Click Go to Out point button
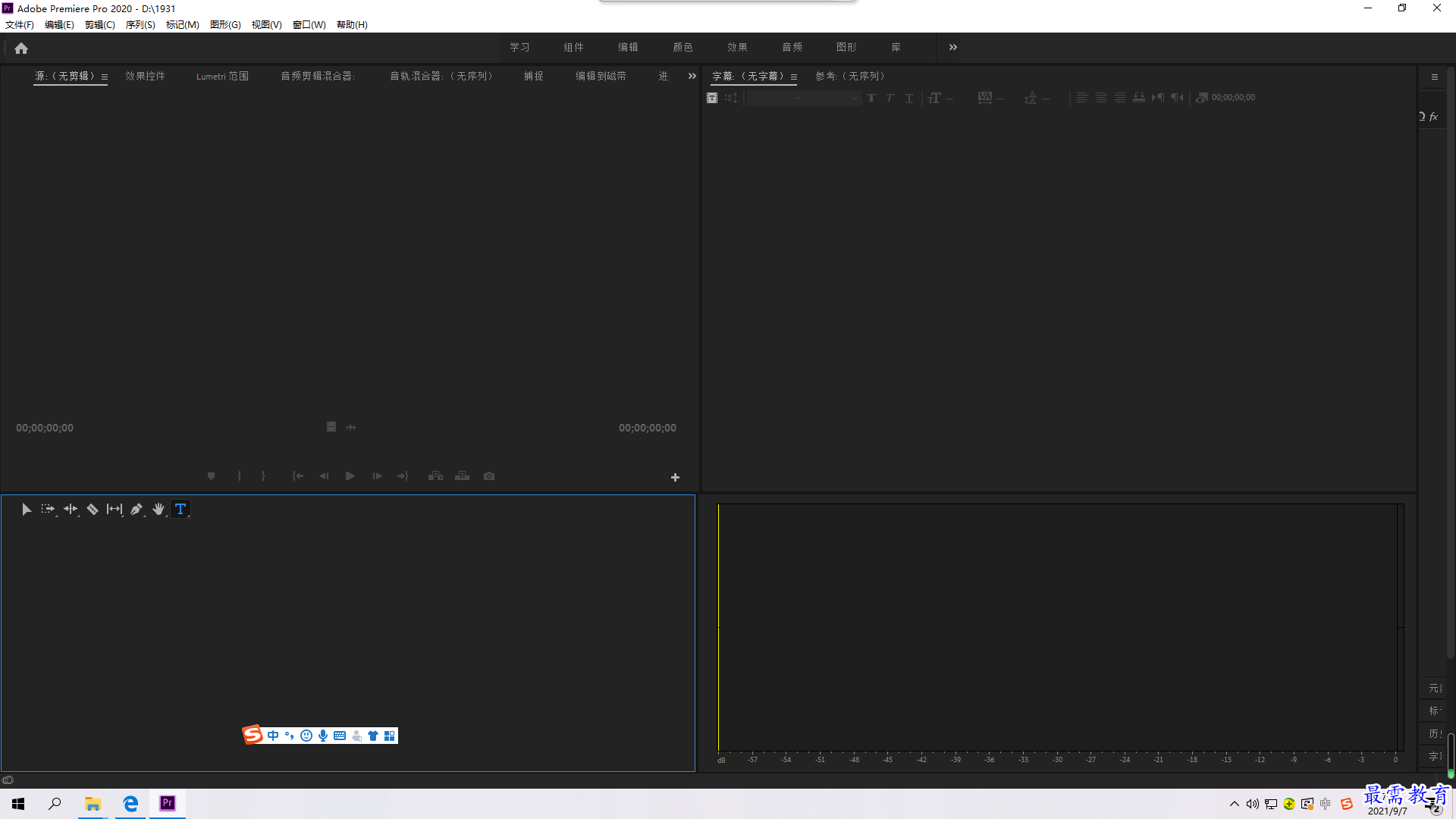 click(x=403, y=476)
